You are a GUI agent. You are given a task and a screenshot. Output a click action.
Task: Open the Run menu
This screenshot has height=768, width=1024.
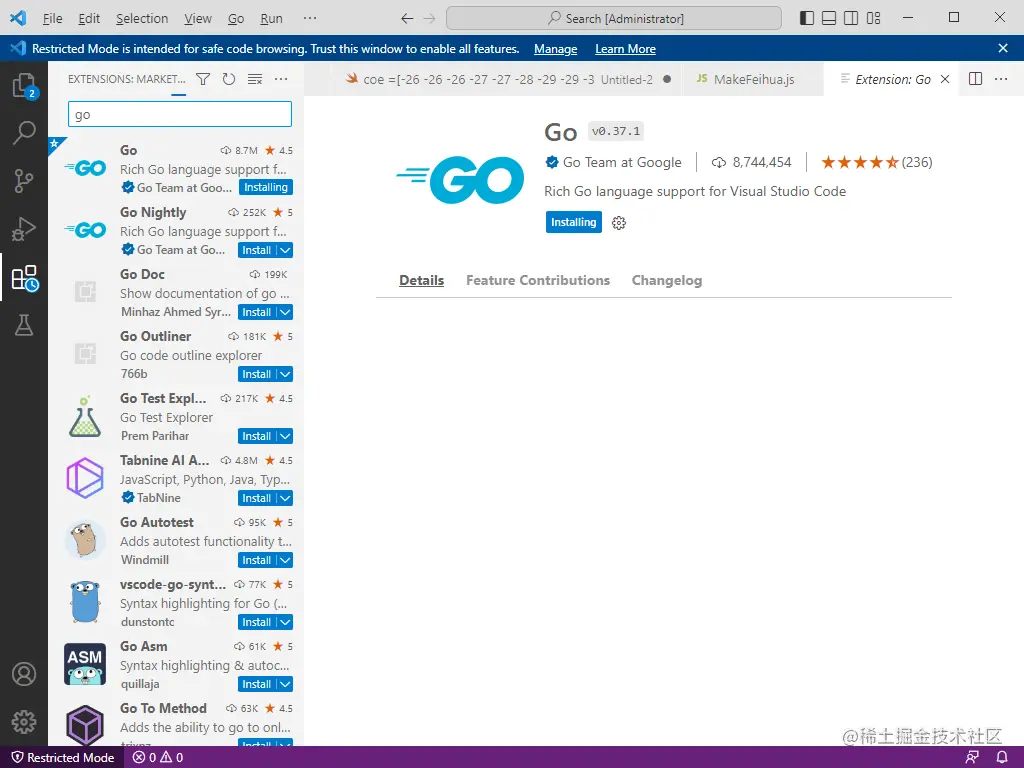pyautogui.click(x=271, y=18)
